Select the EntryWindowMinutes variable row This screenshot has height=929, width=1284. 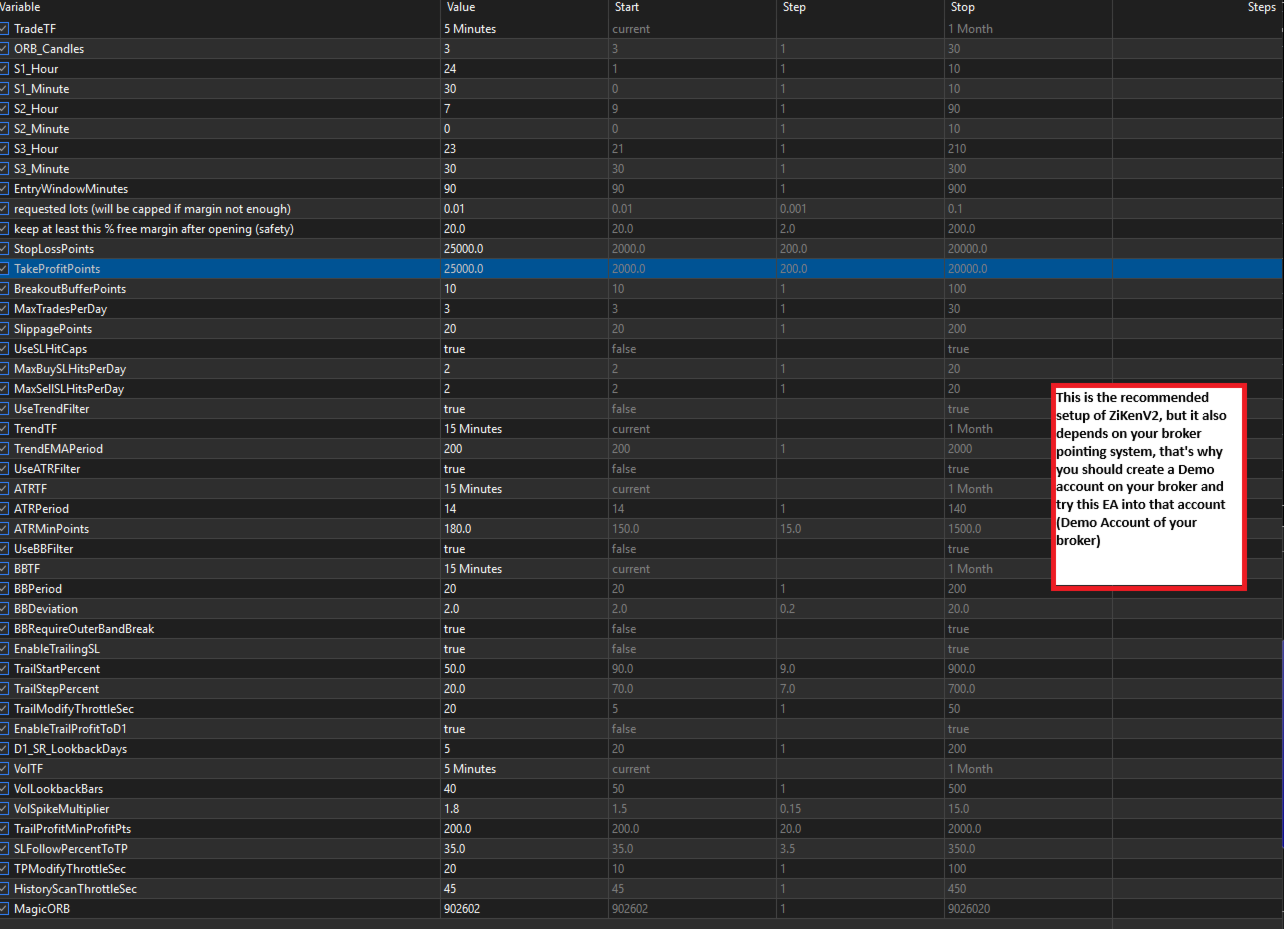(642, 189)
